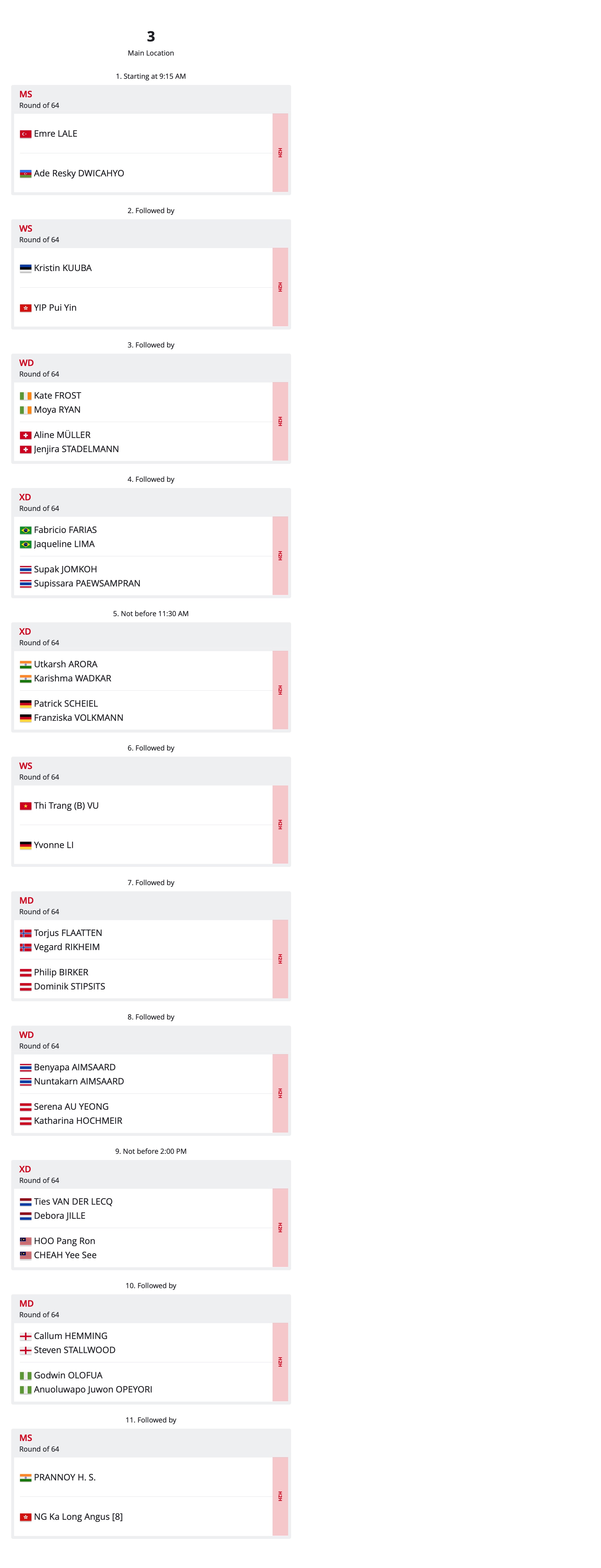Open player NG Ka Long Angus

72,1517
